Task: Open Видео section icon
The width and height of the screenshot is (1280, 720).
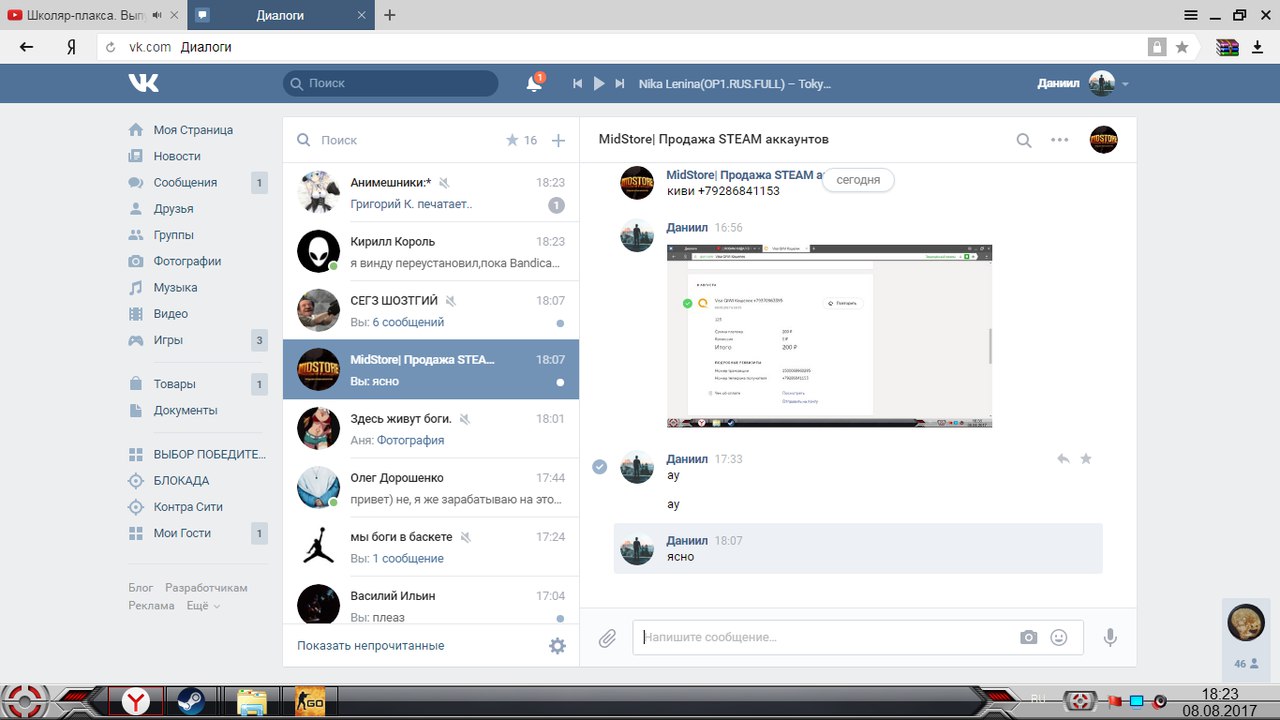Action: point(136,314)
